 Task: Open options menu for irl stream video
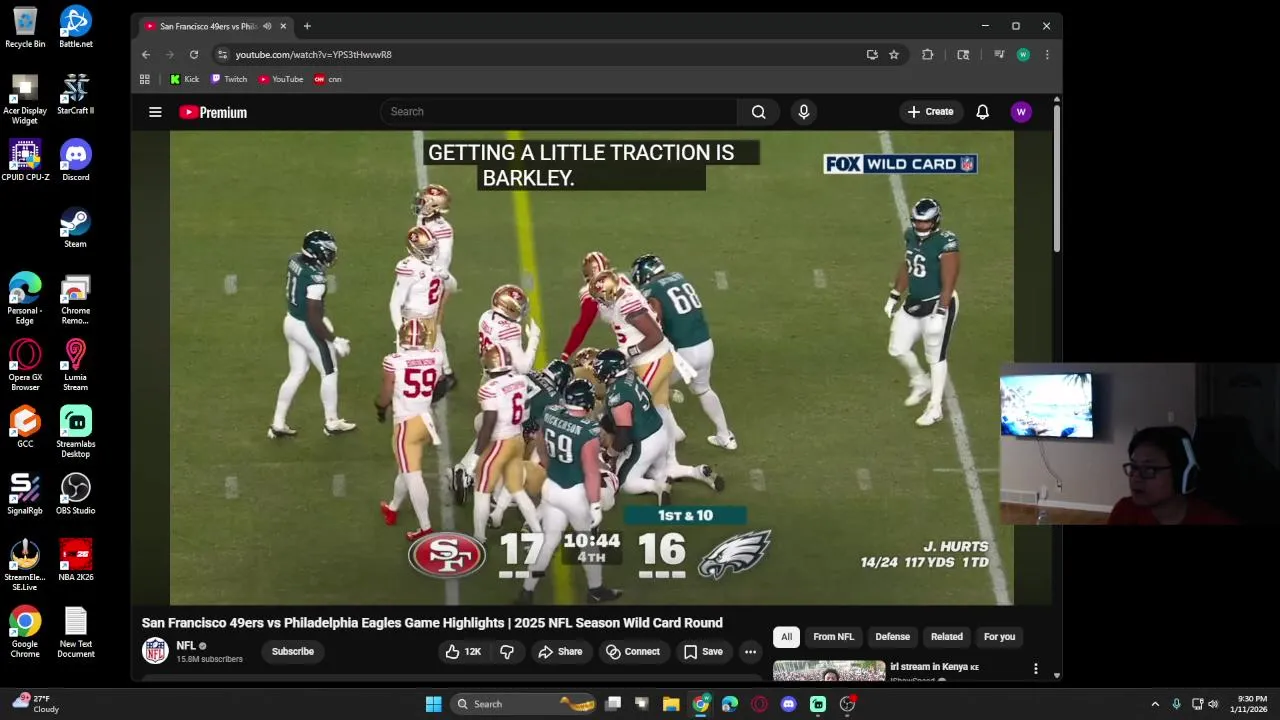[1035, 668]
